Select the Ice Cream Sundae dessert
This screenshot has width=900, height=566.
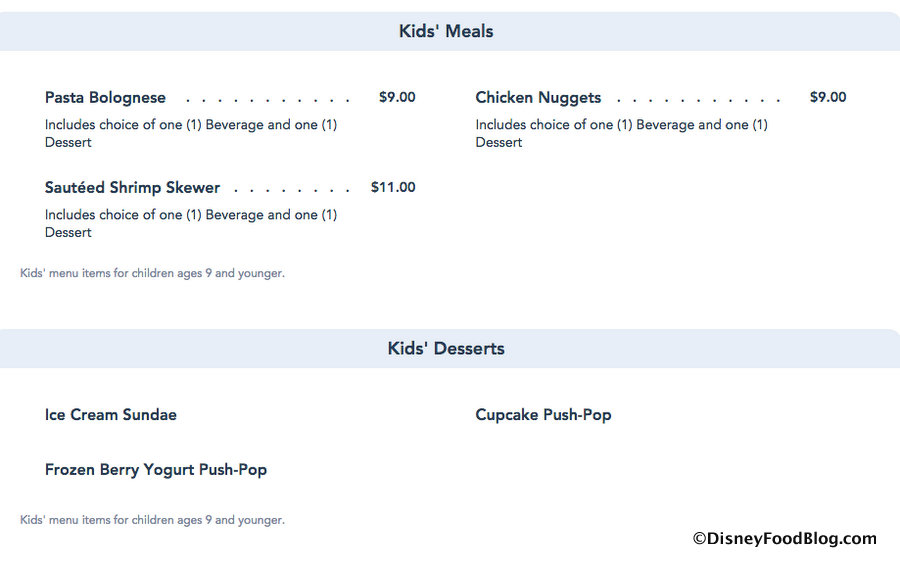[x=111, y=415]
